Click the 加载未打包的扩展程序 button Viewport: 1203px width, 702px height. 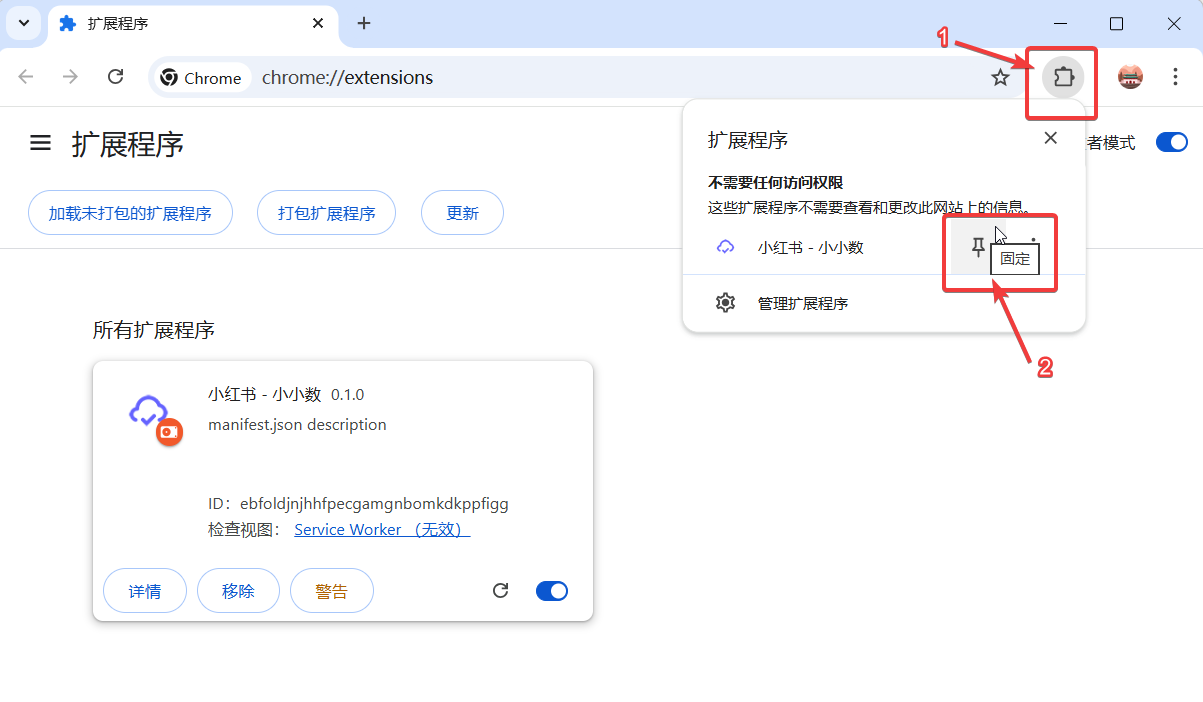coord(130,212)
